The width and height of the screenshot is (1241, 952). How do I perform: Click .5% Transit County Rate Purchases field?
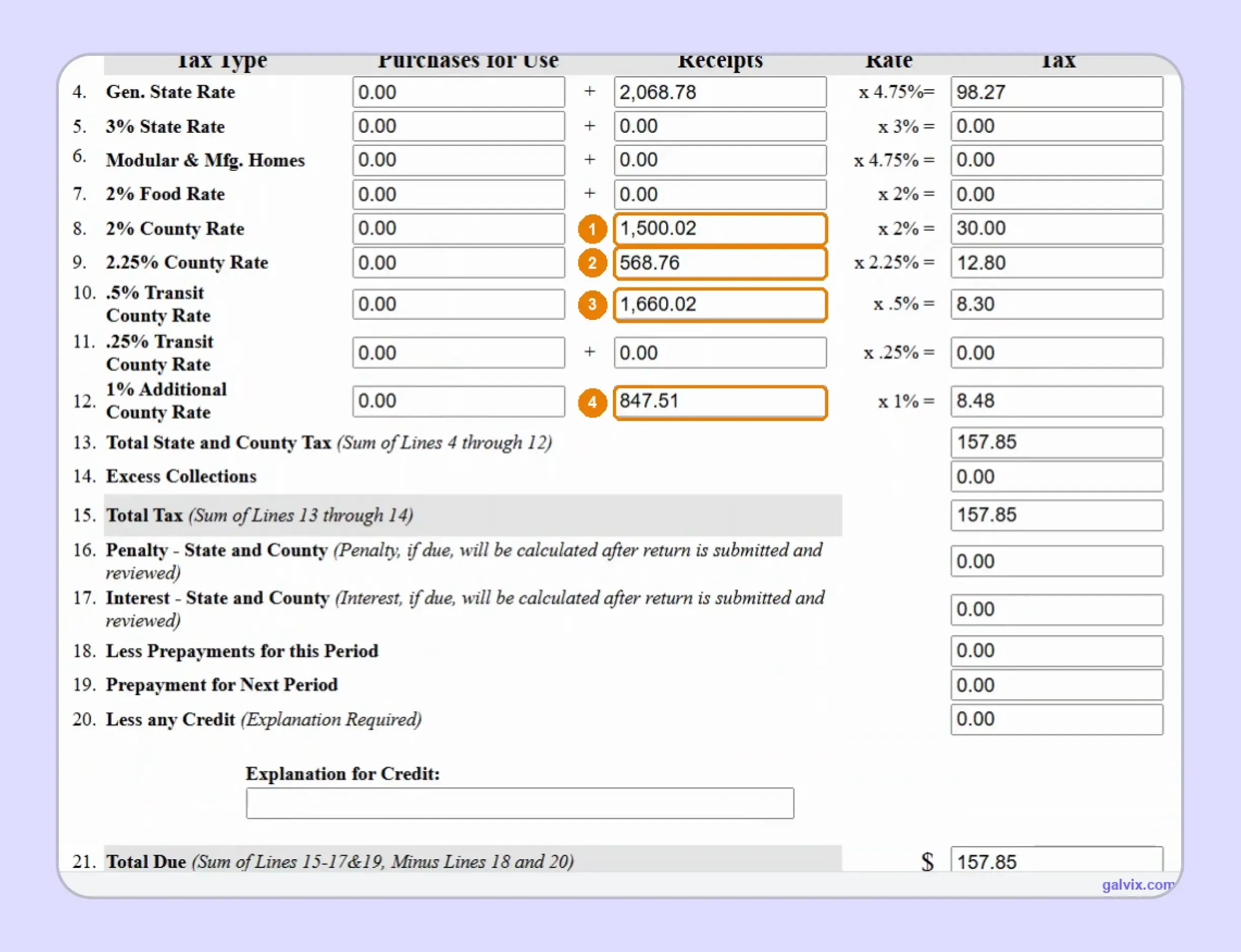(x=458, y=304)
